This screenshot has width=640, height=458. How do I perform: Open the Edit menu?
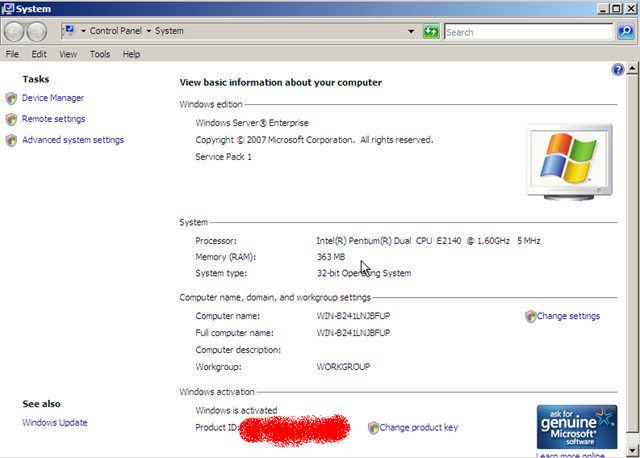tap(39, 54)
